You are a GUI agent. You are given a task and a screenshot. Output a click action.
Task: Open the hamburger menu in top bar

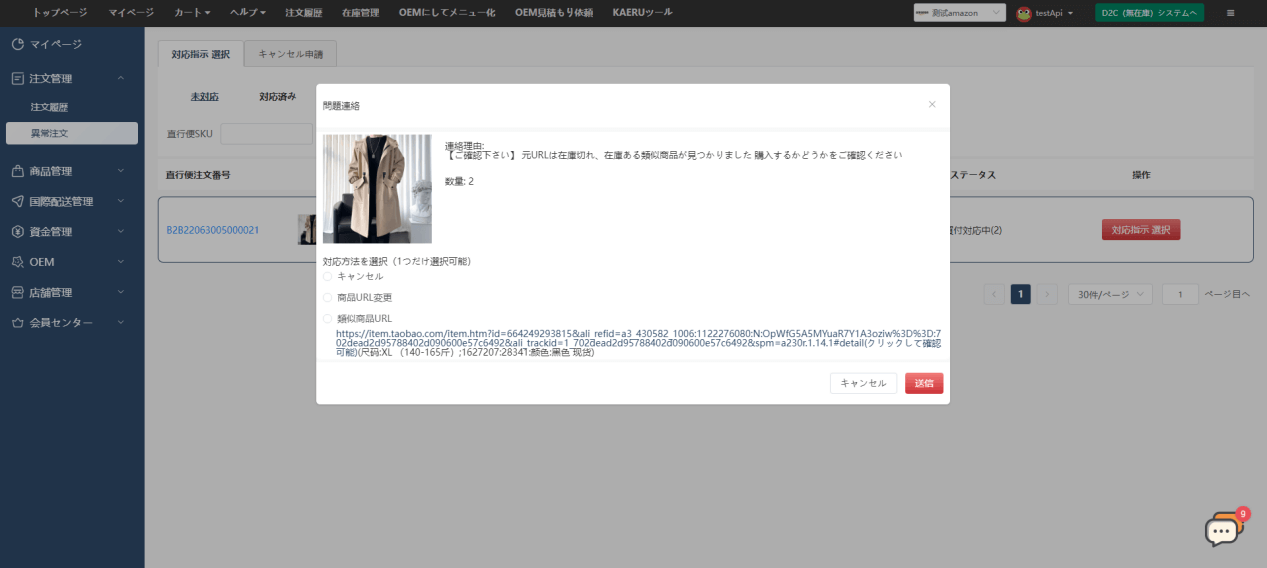tap(1229, 13)
